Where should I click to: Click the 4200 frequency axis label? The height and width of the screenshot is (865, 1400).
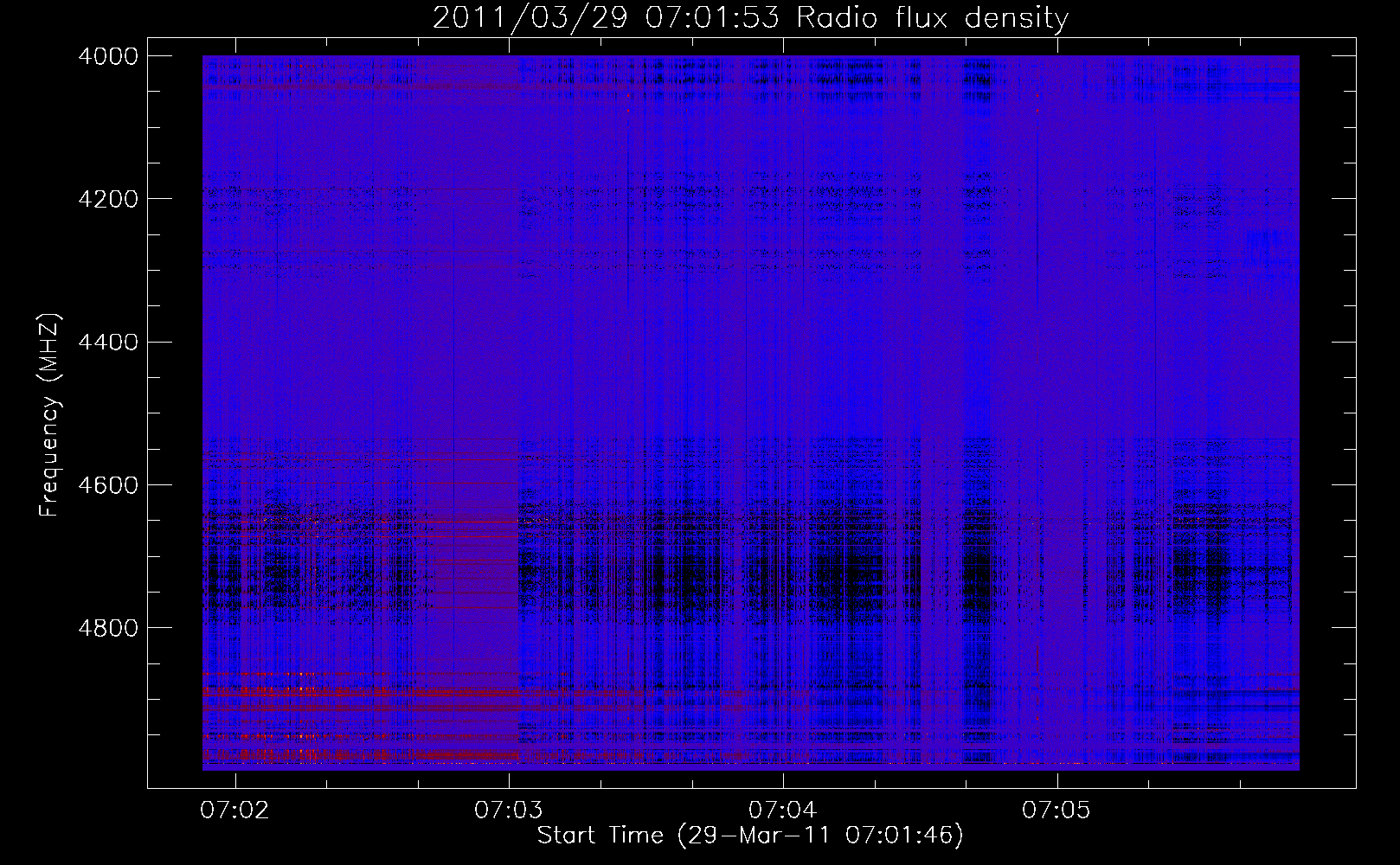pyautogui.click(x=107, y=199)
